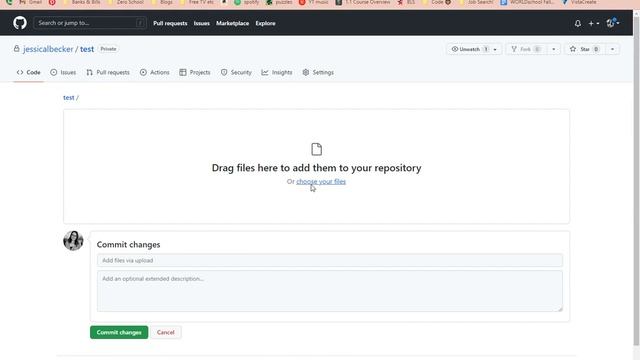
Task: Open the Projects tab
Action: [195, 72]
